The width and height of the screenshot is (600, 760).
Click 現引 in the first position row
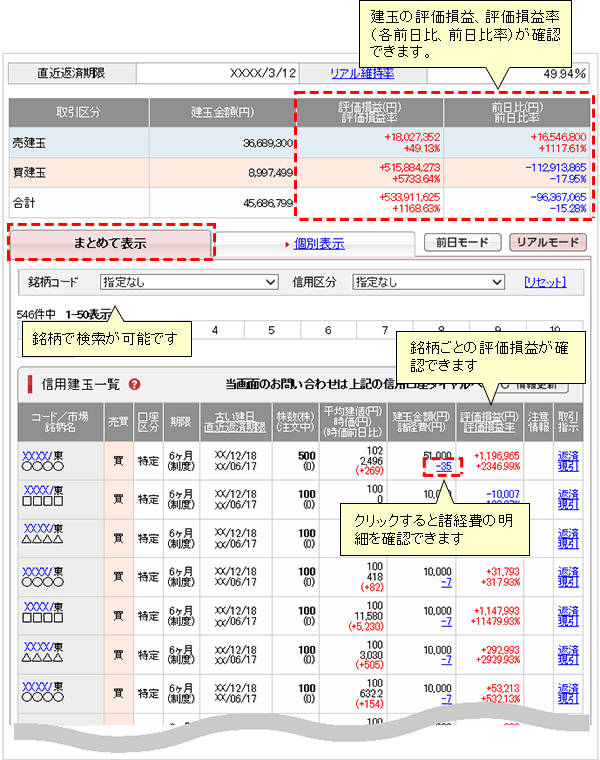tap(568, 466)
